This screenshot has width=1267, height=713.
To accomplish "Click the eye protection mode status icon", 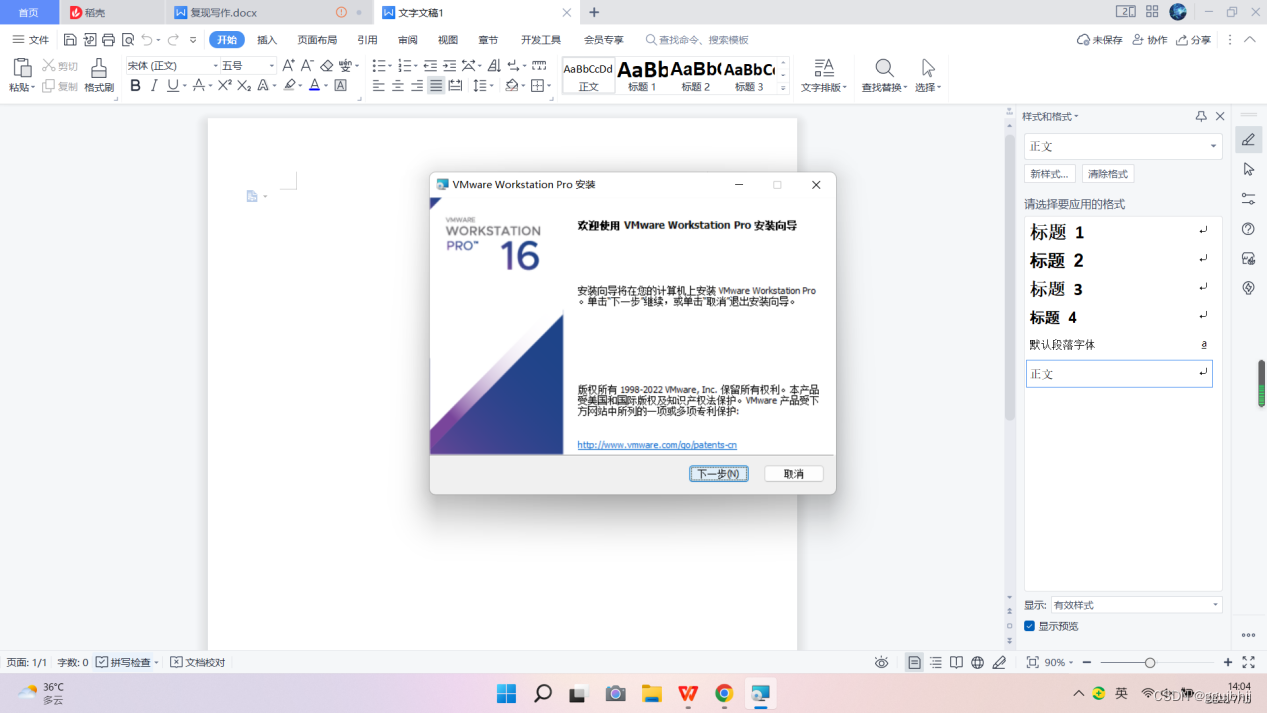I will (x=881, y=662).
